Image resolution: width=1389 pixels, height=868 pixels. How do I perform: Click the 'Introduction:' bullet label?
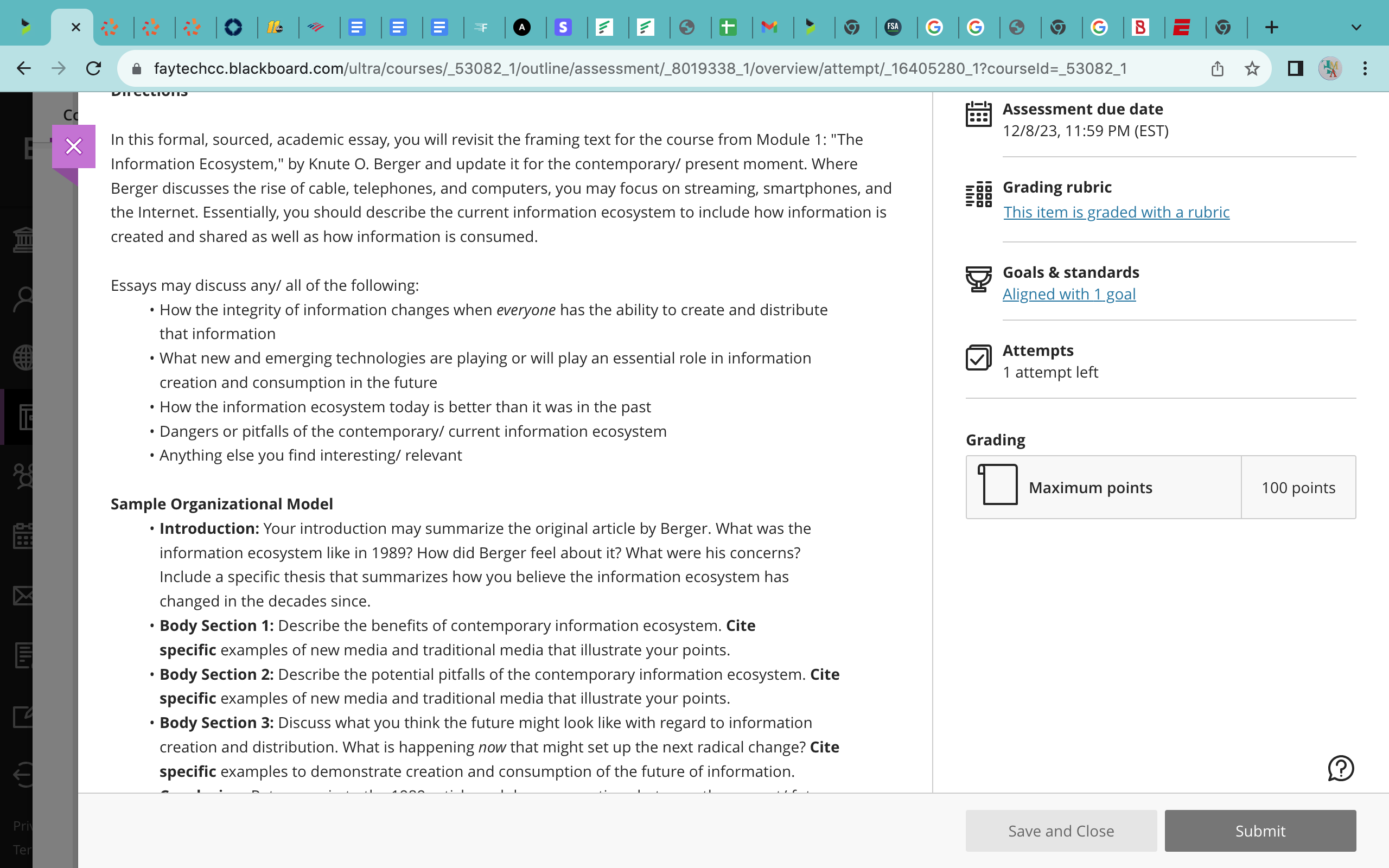pyautogui.click(x=209, y=528)
